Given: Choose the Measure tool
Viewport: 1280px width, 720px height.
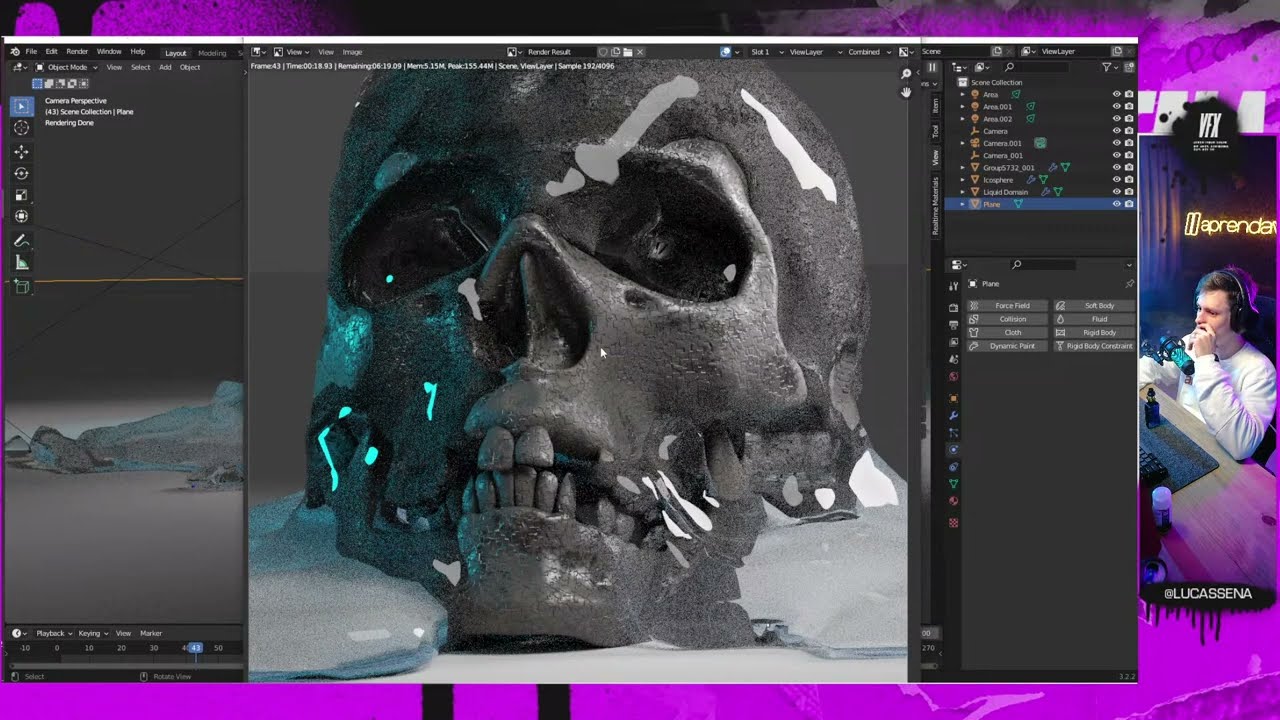Looking at the screenshot, I should [x=21, y=262].
